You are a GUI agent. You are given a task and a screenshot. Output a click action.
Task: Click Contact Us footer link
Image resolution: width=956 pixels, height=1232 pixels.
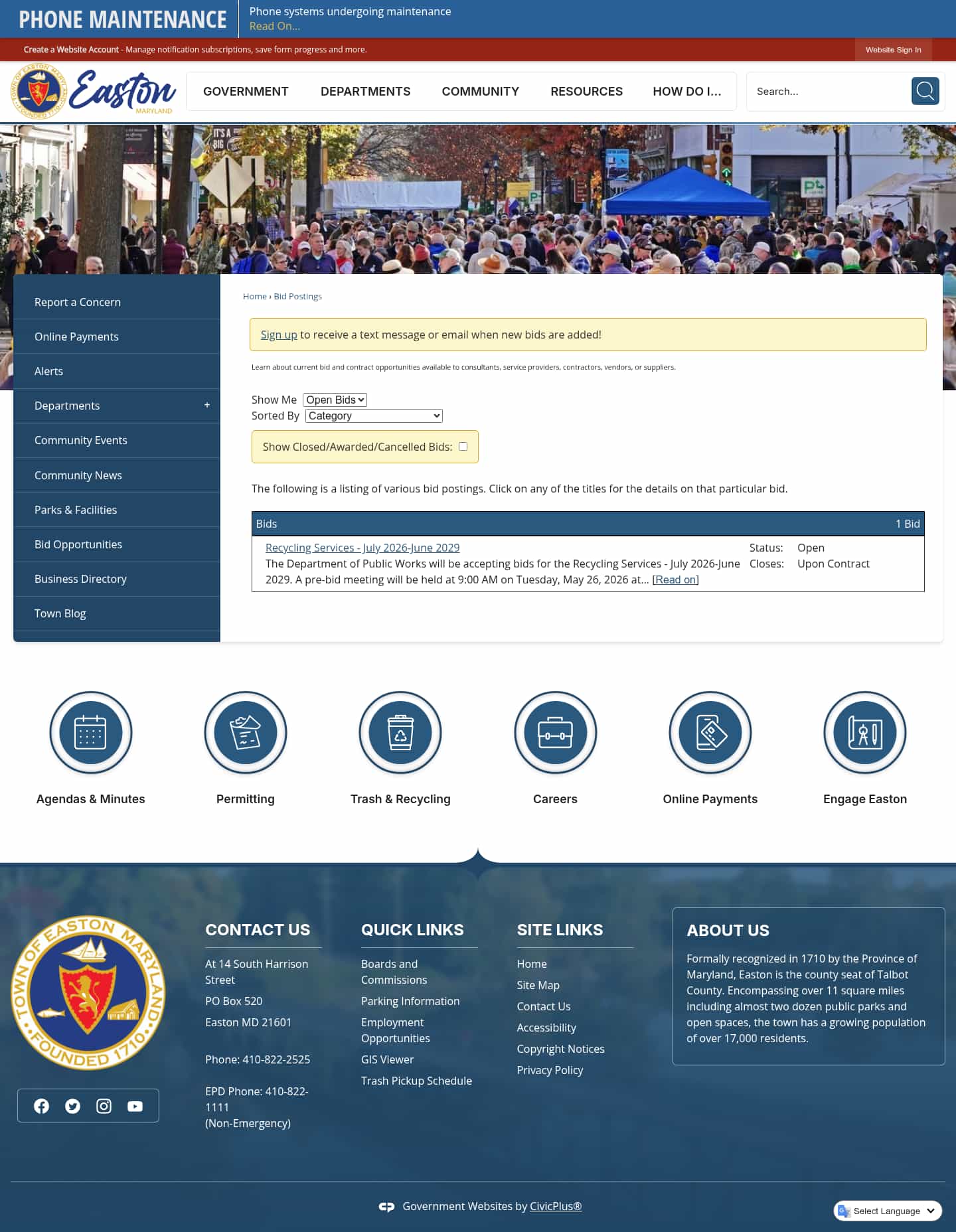[544, 1006]
